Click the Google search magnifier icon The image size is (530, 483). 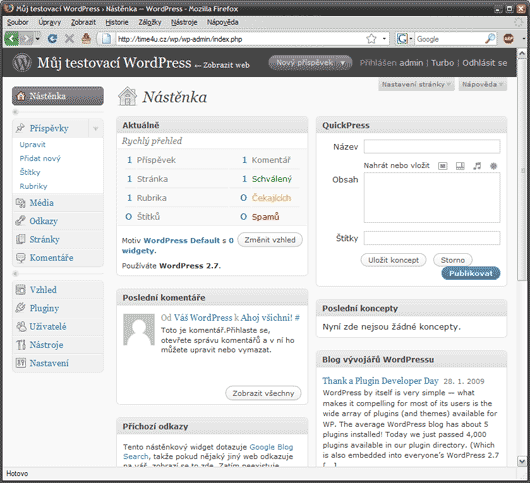point(490,39)
